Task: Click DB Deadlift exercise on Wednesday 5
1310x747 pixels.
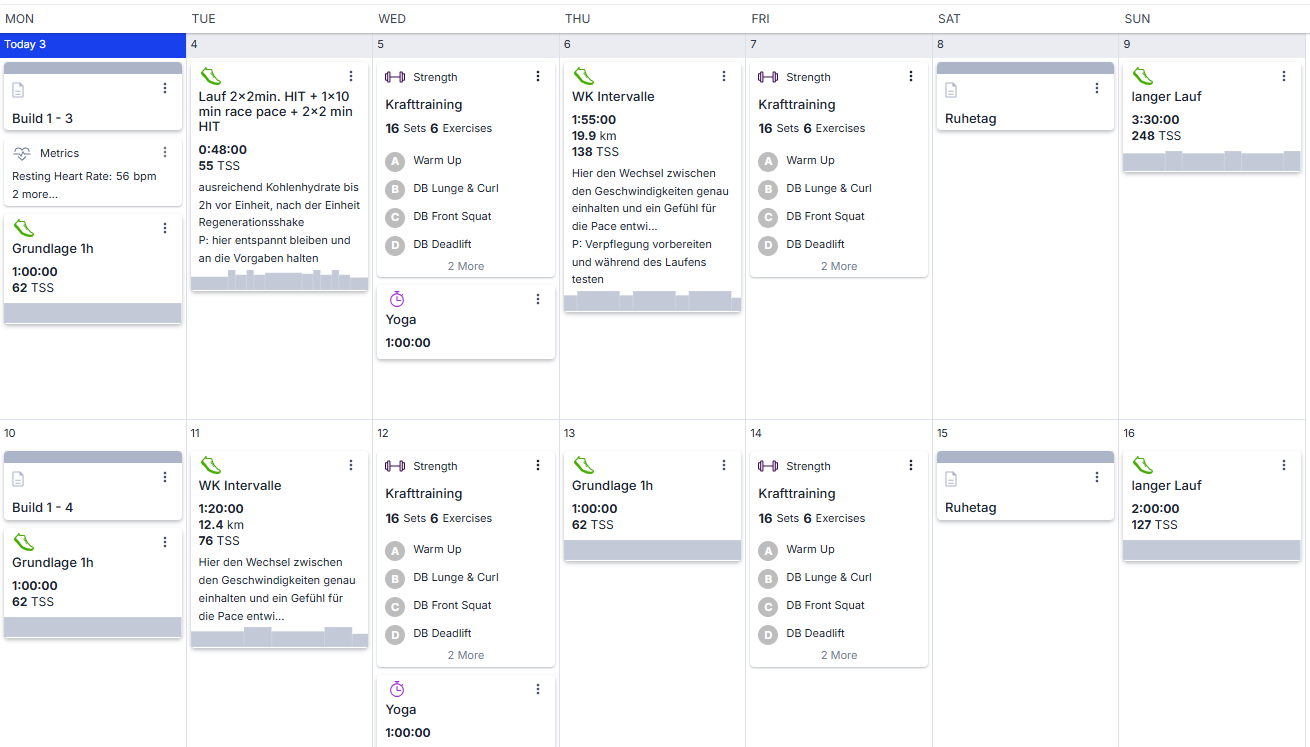Action: click(442, 244)
